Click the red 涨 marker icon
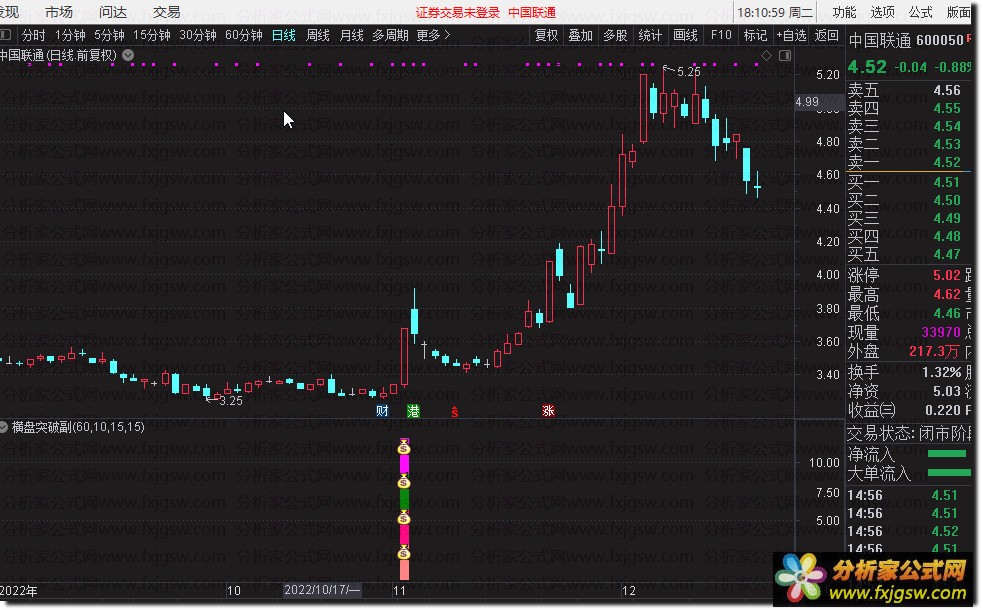This screenshot has width=983, height=610. click(x=549, y=411)
